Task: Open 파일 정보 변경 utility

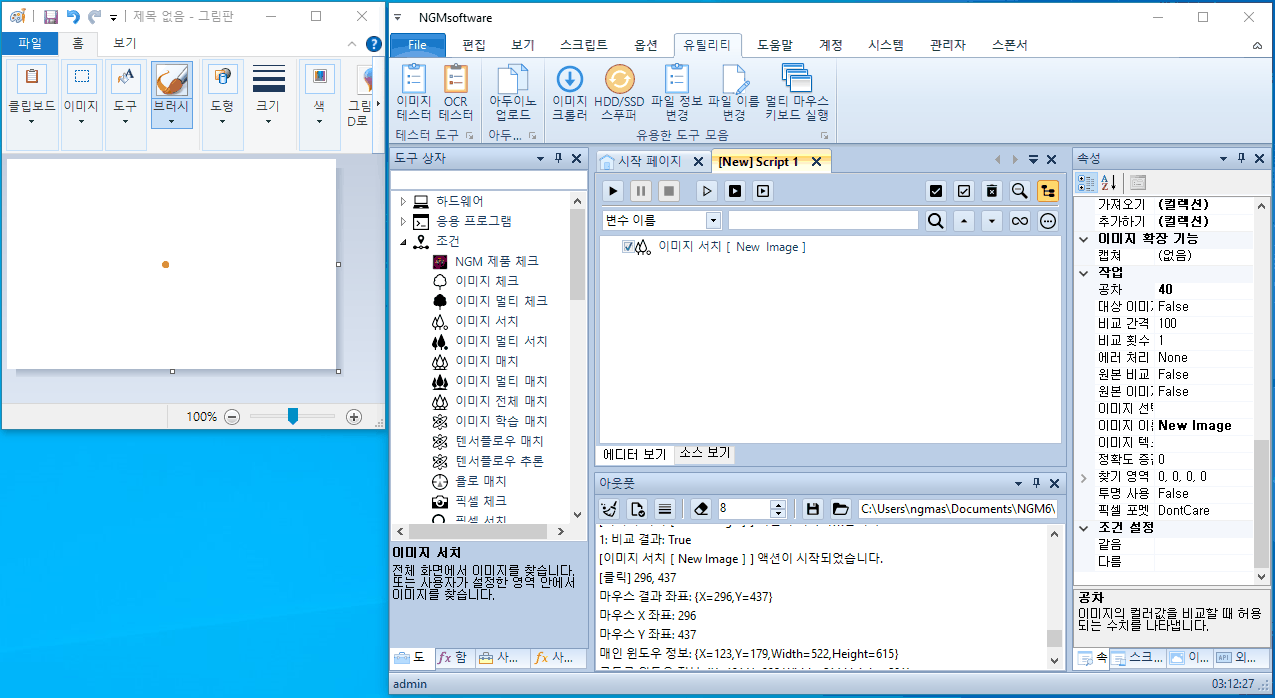Action: 677,92
